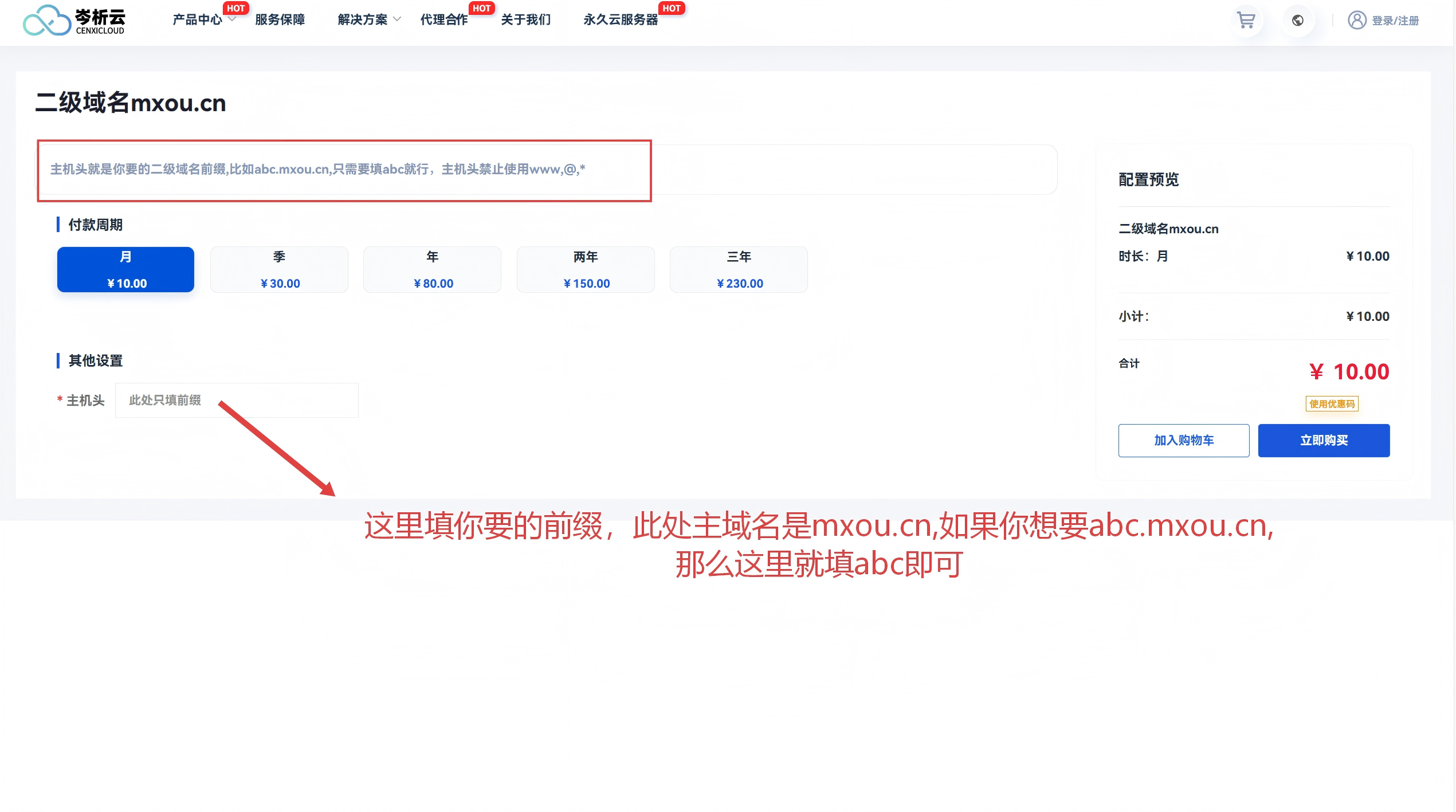The height and width of the screenshot is (812, 1456).
Task: Expand the 产品中心 dropdown menu
Action: pos(198,19)
